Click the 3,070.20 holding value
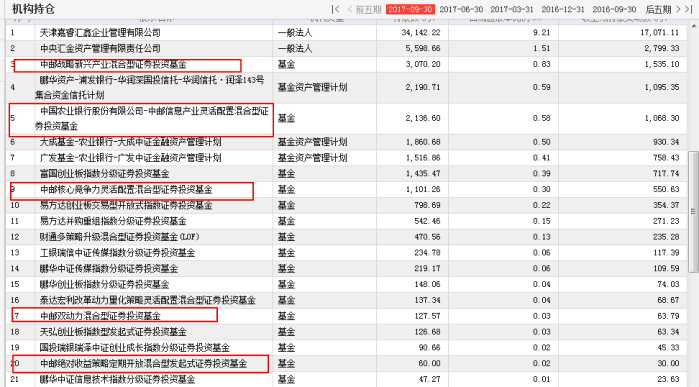Image resolution: width=699 pixels, height=387 pixels. (x=423, y=64)
